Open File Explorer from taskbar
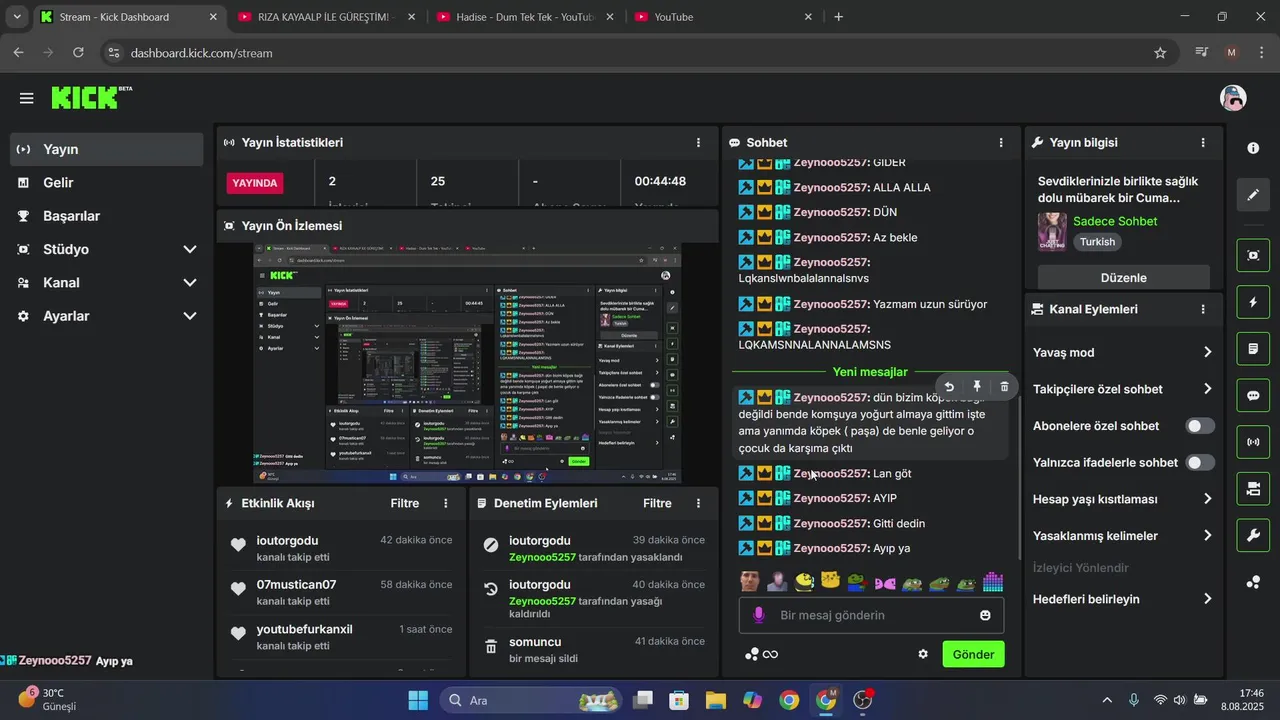Viewport: 1280px width, 720px height. [715, 700]
